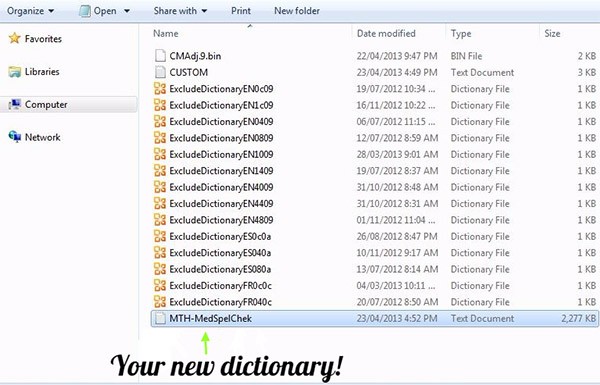600x385 pixels.
Task: Create a New folder from toolbar
Action: 297,11
